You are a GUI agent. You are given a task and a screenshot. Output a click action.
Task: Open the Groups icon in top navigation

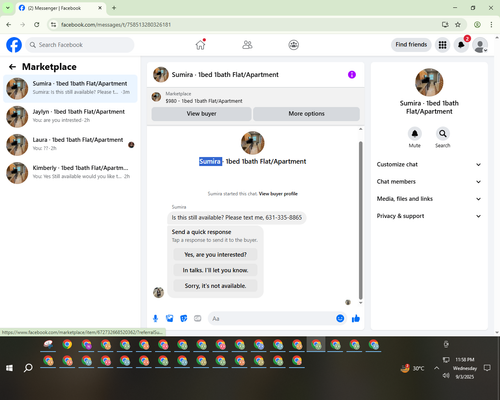293,45
